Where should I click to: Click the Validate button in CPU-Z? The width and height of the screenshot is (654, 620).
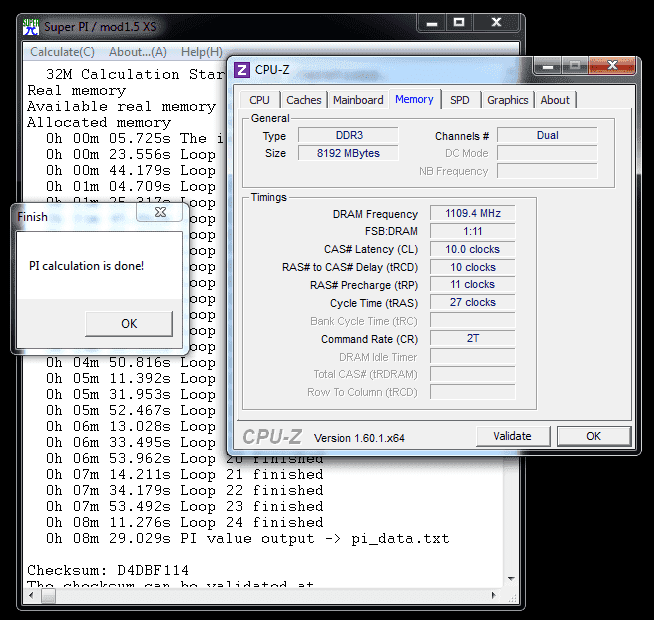tap(513, 436)
